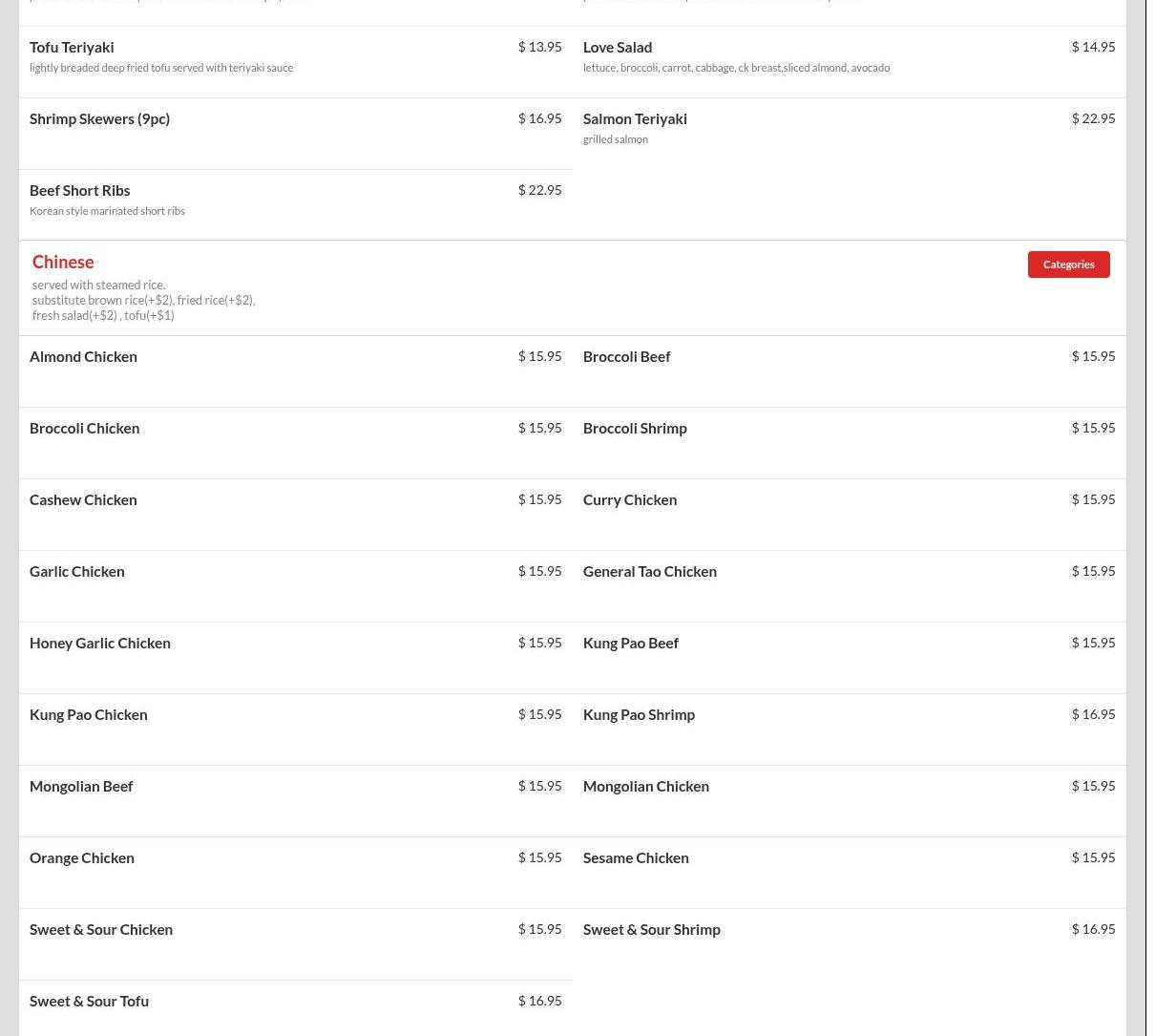Choose Shrimp Skewers (9pc)

[99, 118]
